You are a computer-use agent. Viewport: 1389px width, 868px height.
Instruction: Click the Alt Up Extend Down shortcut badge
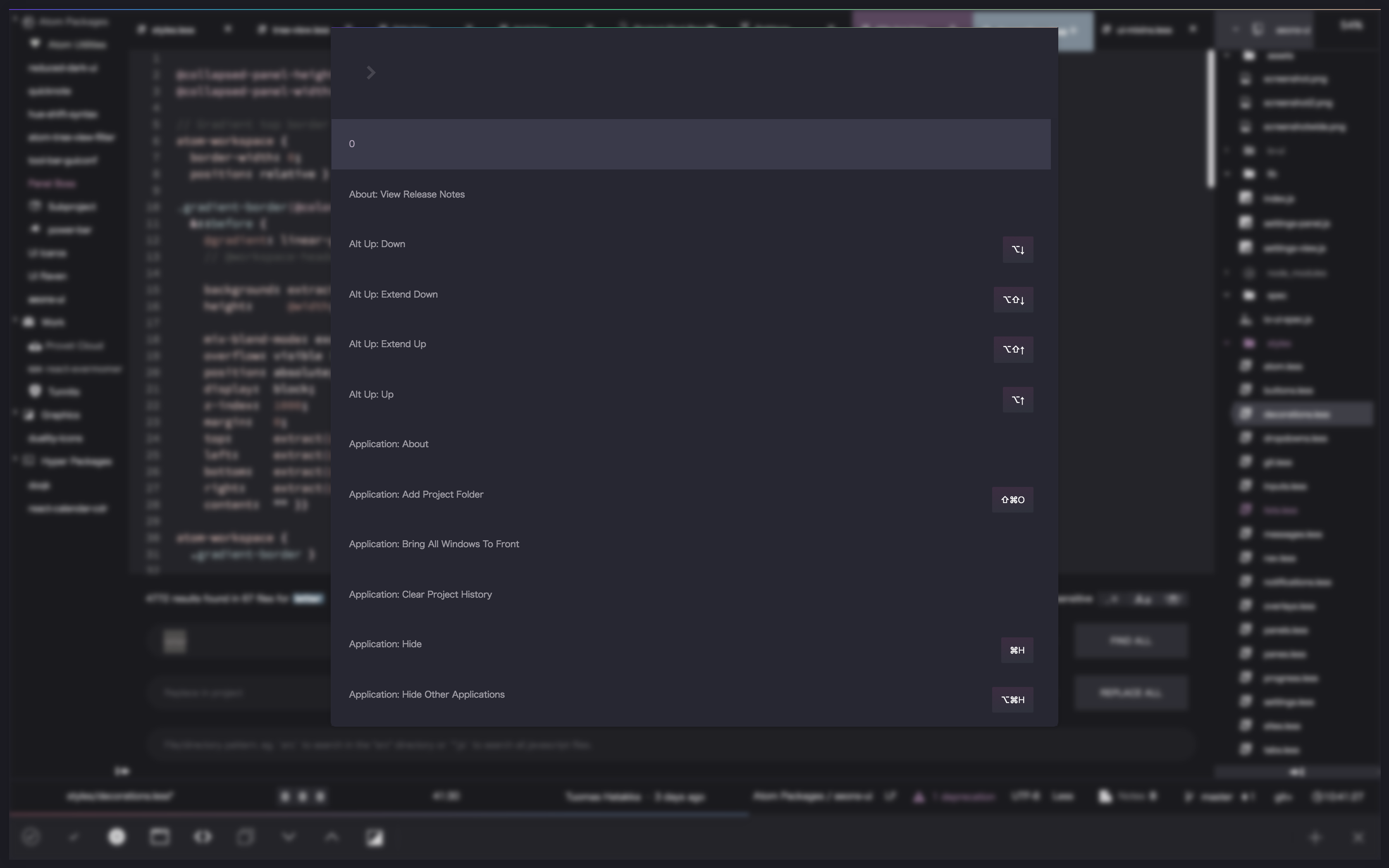[1013, 300]
